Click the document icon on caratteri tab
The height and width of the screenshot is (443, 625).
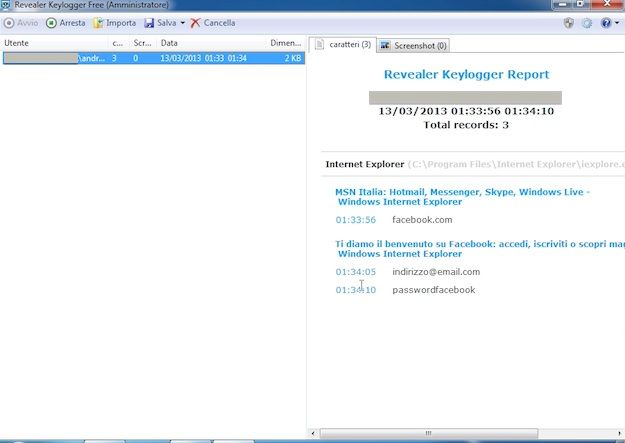pos(319,45)
